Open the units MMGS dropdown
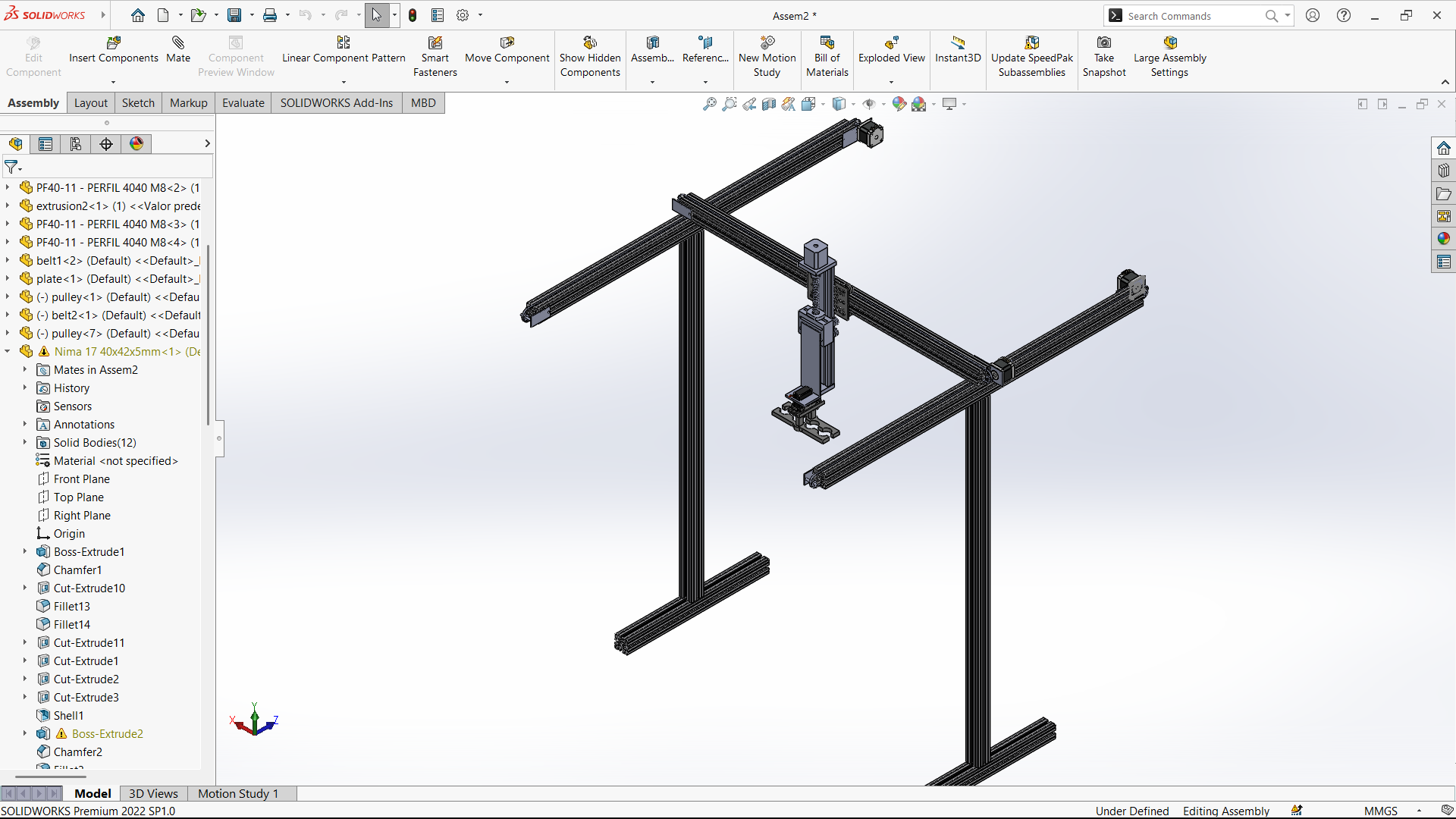The width and height of the screenshot is (1456, 819). coord(1419,811)
